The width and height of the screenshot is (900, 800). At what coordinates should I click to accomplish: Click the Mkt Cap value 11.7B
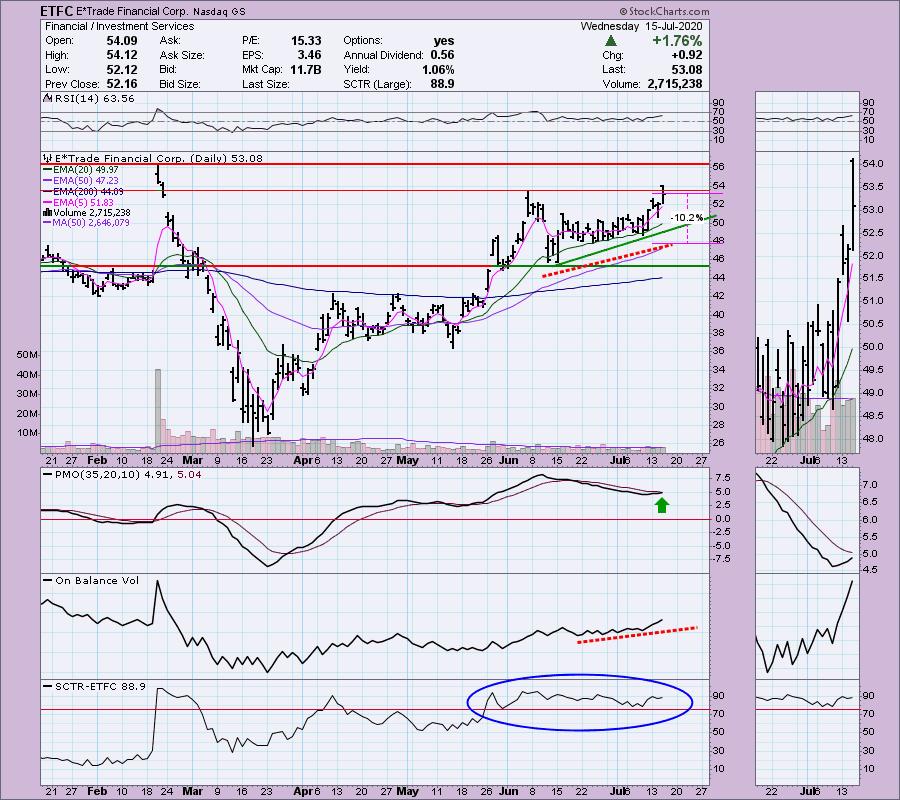(x=305, y=69)
